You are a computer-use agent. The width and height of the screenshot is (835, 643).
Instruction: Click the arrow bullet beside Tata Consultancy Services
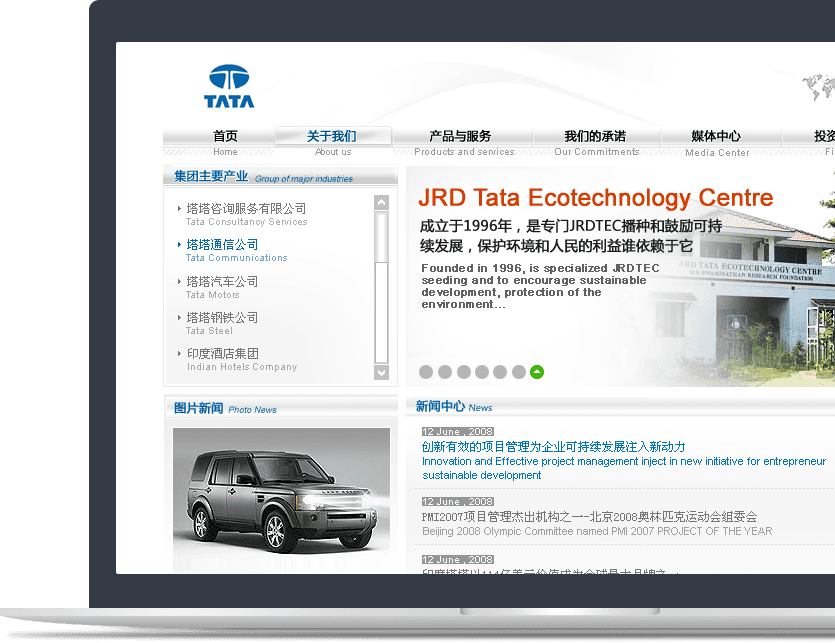pyautogui.click(x=180, y=209)
